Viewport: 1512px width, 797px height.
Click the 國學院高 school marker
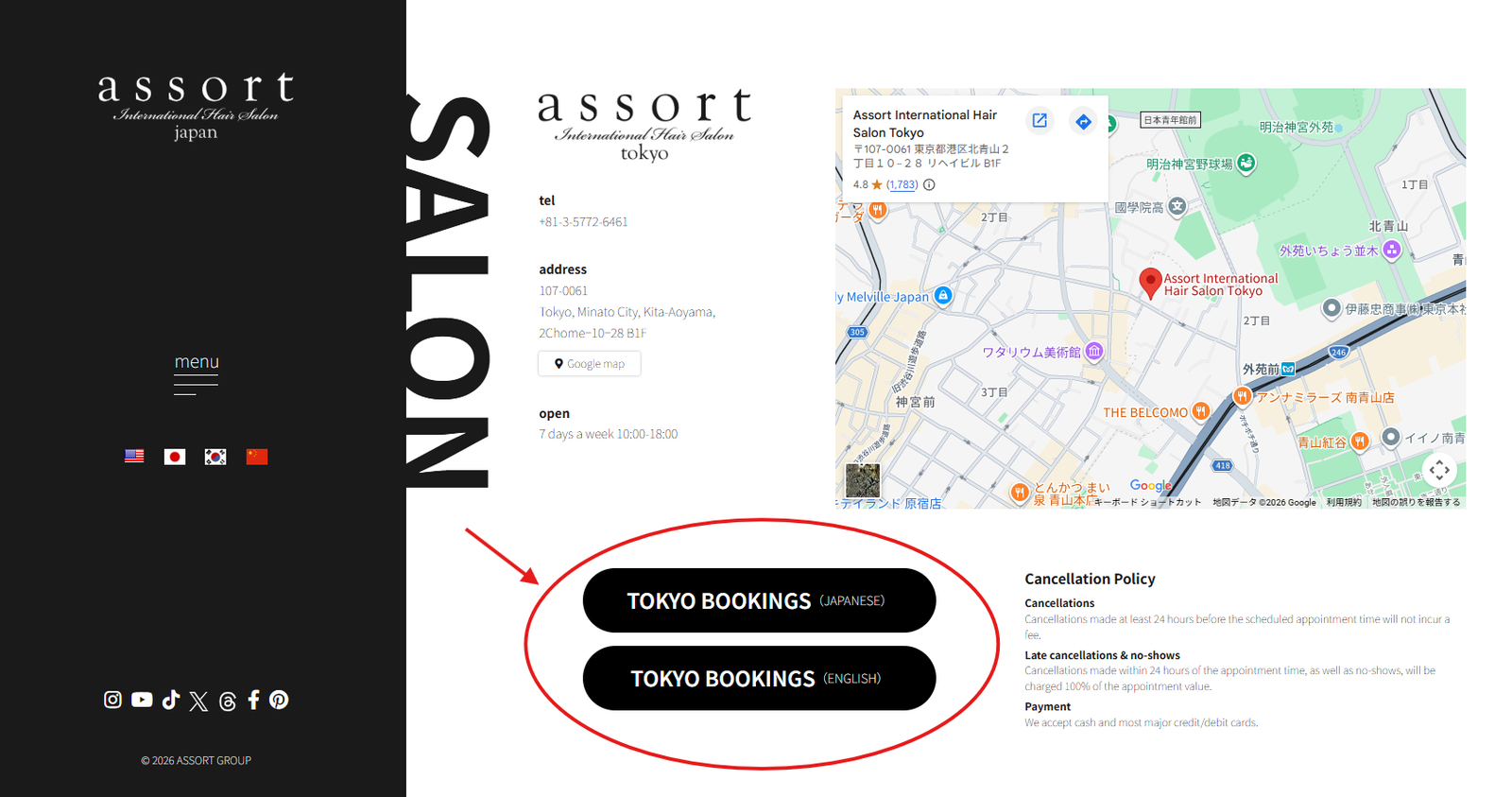pos(1177,206)
